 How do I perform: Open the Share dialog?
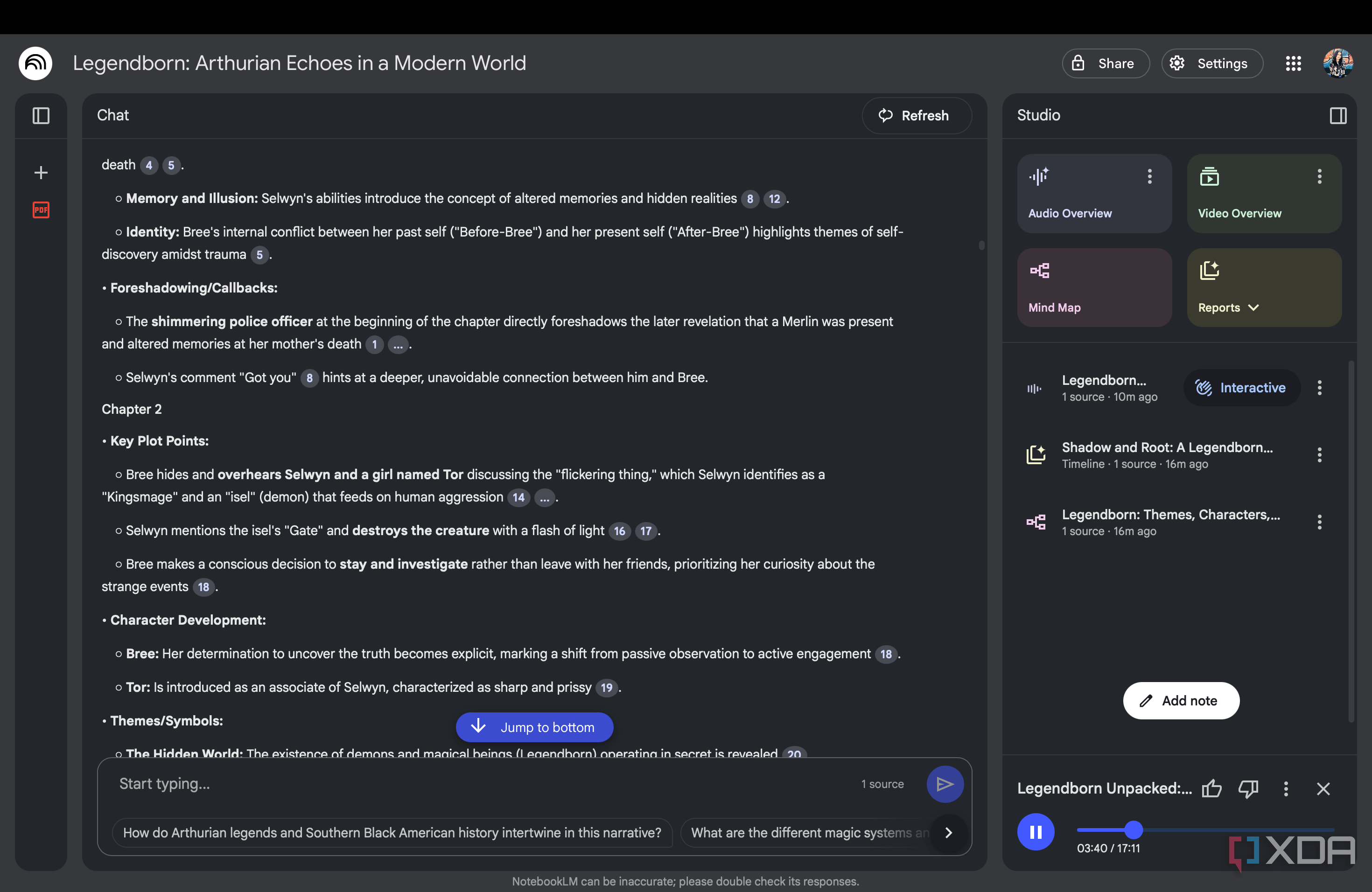click(x=1105, y=63)
